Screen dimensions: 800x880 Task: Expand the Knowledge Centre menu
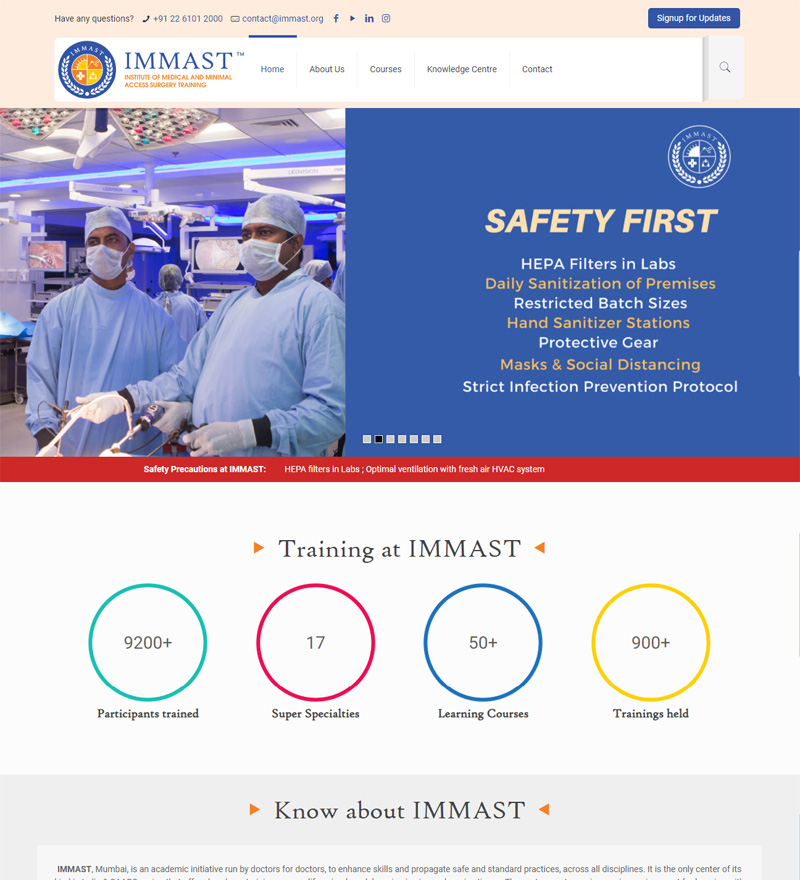point(461,69)
